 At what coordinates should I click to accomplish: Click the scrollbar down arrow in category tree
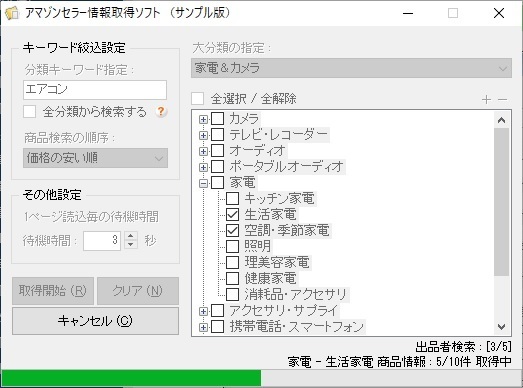pos(501,327)
